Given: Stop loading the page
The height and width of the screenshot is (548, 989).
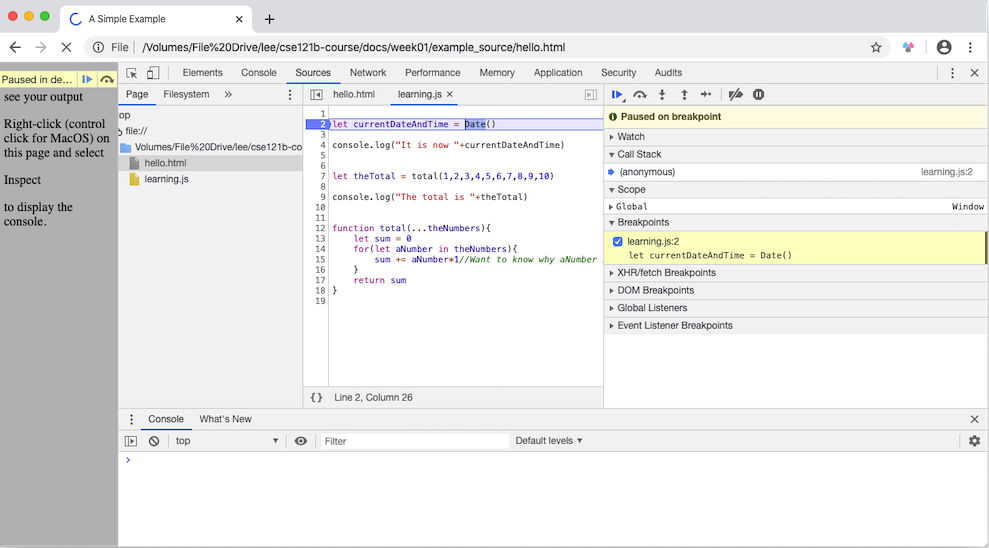Looking at the screenshot, I should tap(66, 47).
